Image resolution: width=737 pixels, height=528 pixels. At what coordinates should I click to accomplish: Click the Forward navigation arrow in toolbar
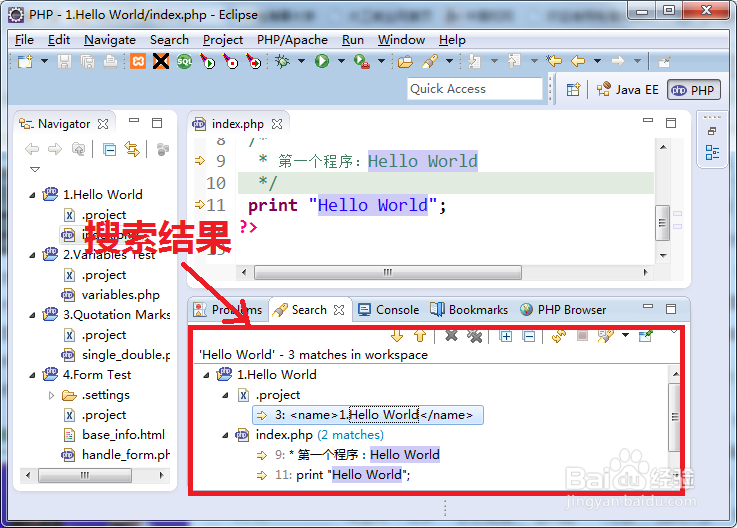click(618, 61)
